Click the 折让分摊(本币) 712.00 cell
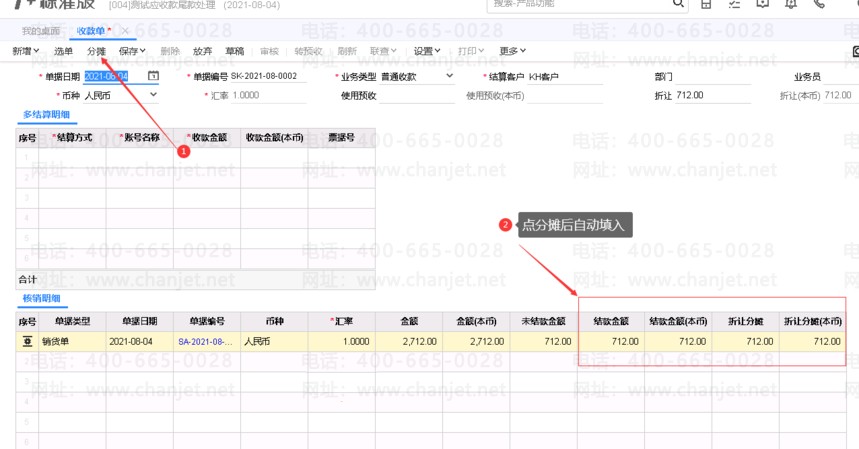This screenshot has width=859, height=449. coord(813,342)
